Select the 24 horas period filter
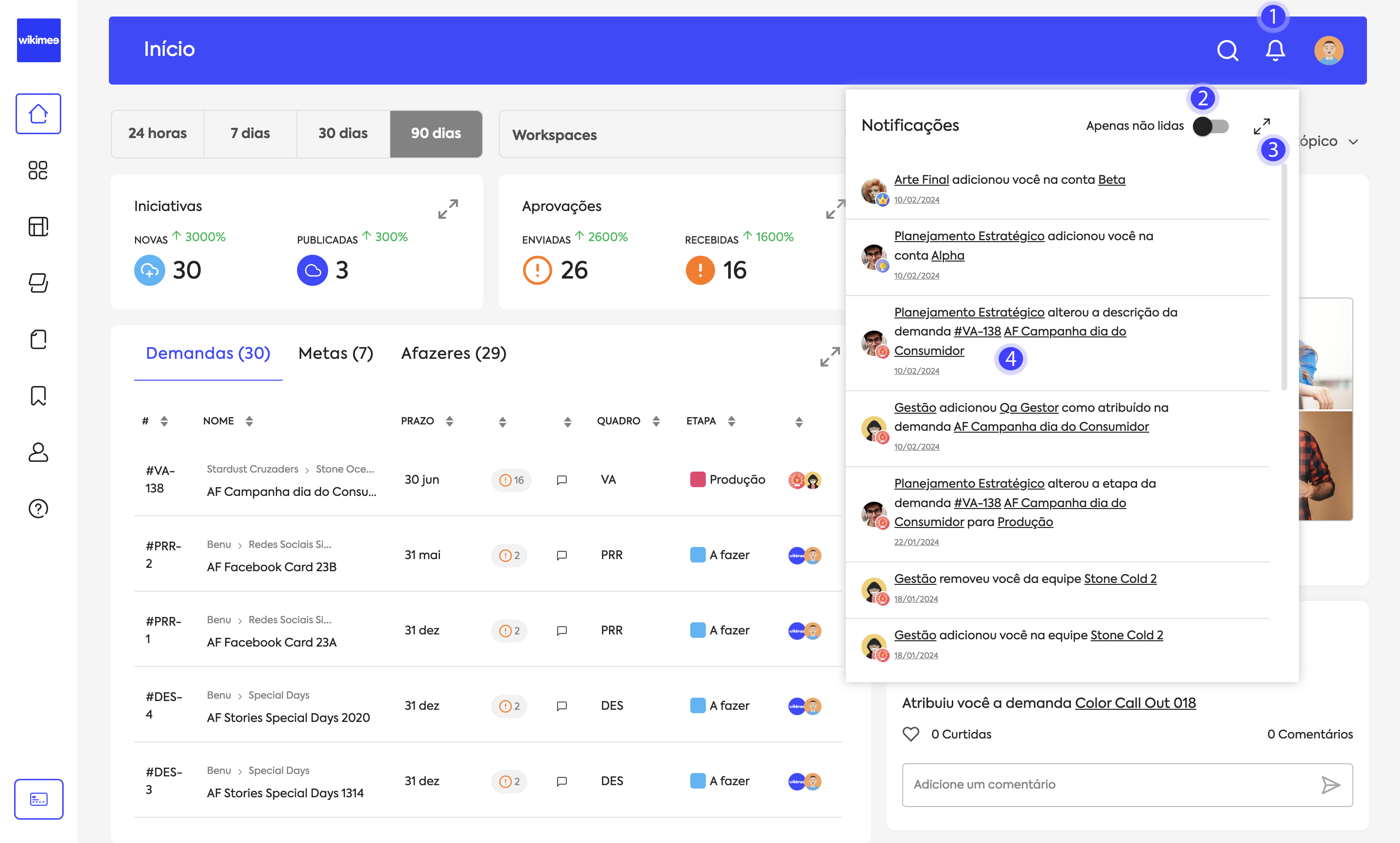 tap(157, 134)
